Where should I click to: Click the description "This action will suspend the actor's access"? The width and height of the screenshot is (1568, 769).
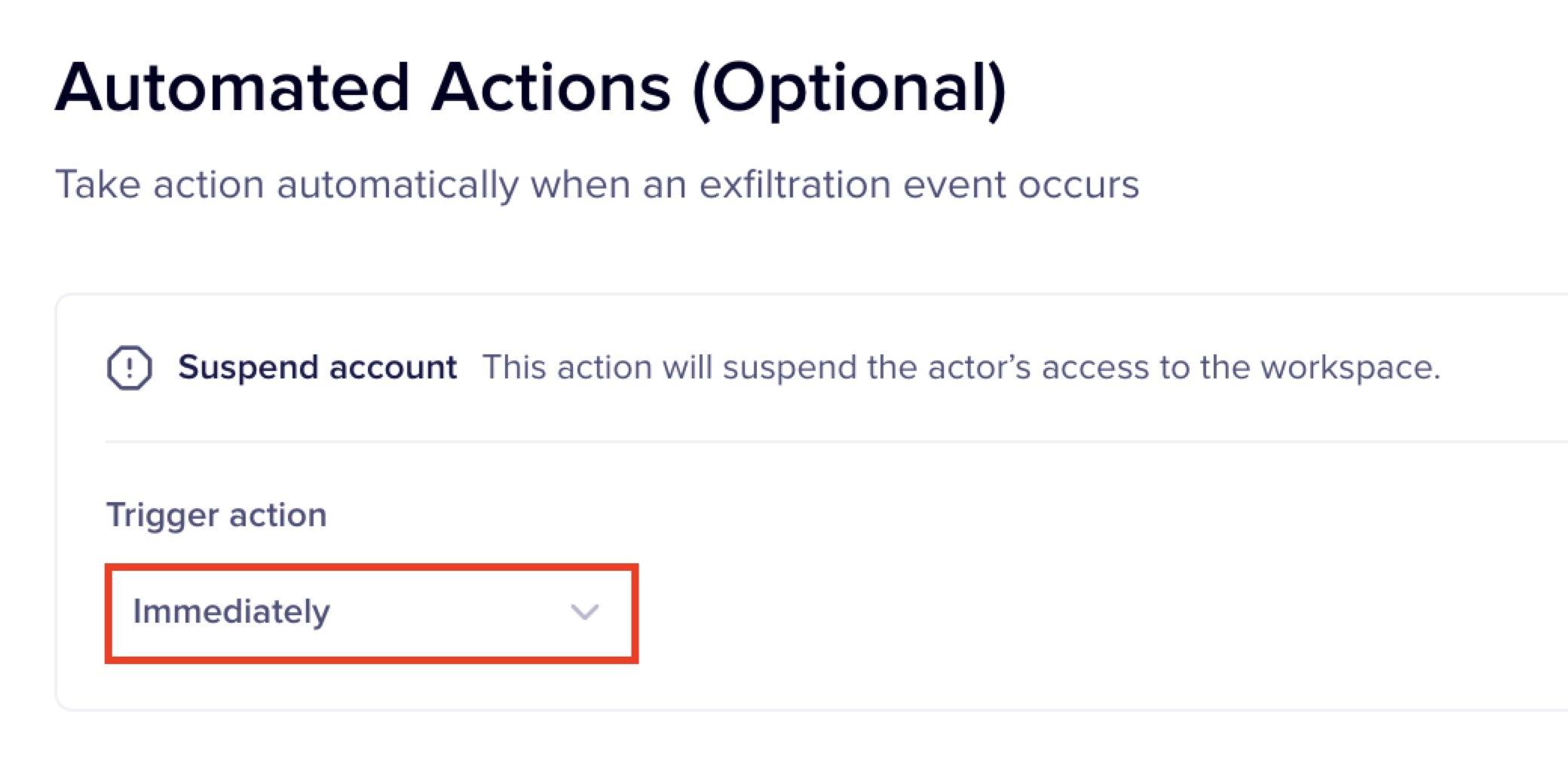click(961, 368)
